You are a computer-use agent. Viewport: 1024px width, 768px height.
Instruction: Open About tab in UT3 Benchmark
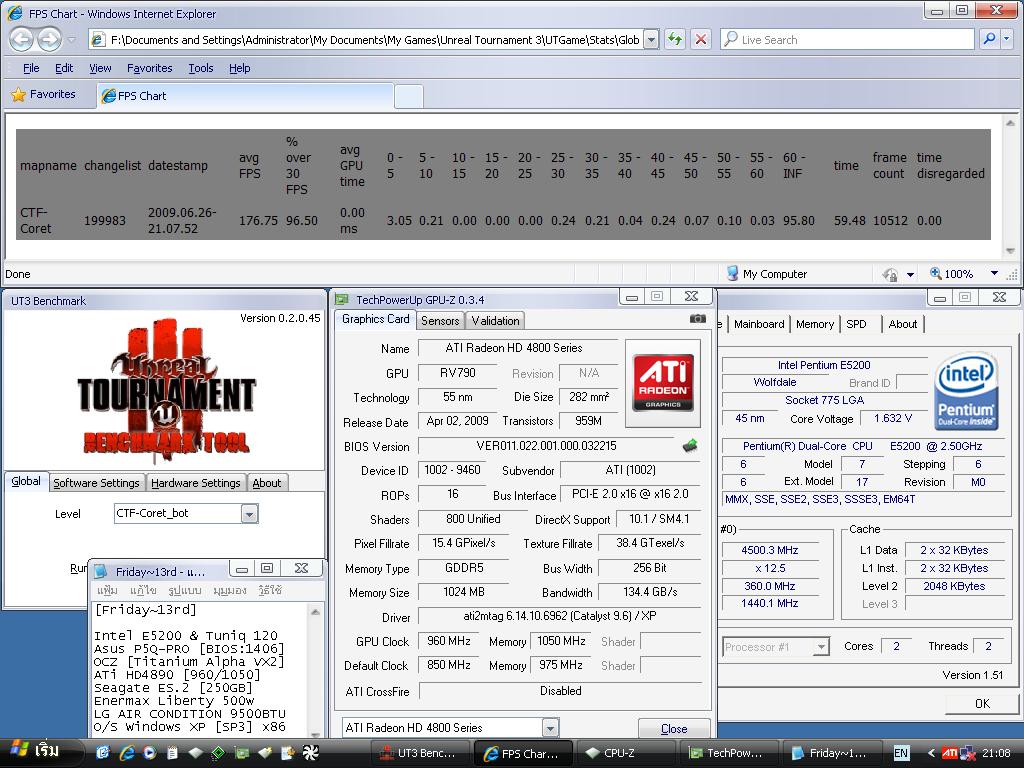coord(266,483)
